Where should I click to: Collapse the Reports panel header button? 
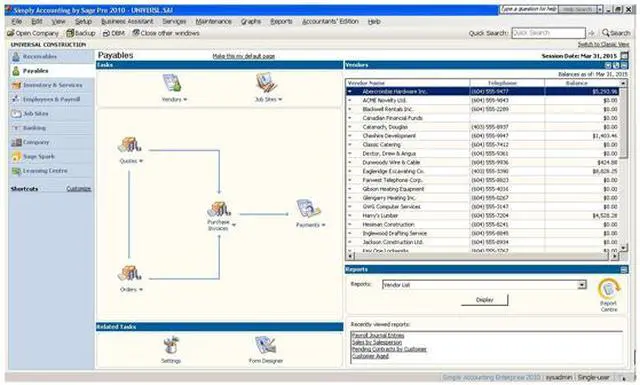(x=624, y=269)
